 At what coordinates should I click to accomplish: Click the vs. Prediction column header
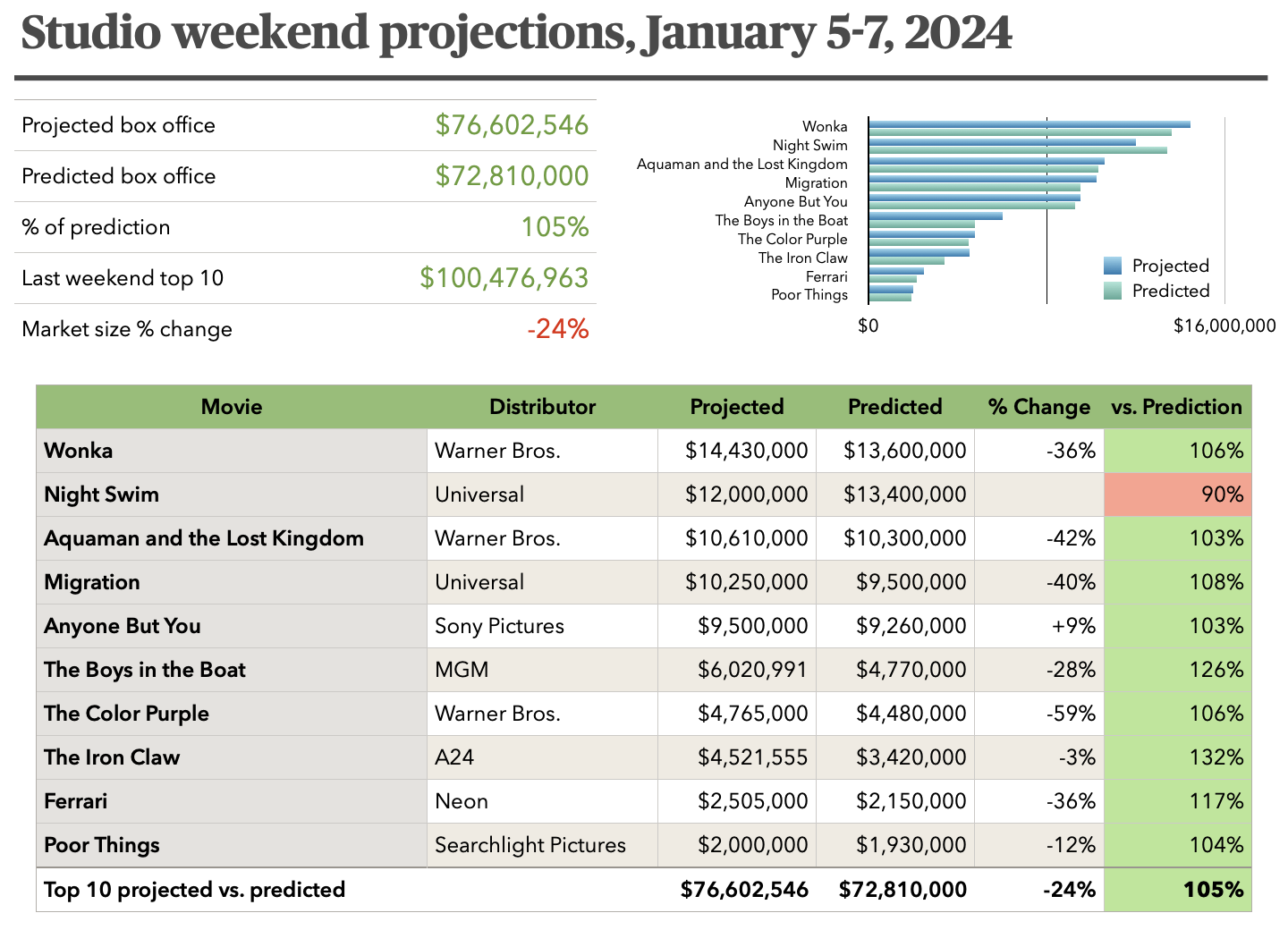point(1176,407)
